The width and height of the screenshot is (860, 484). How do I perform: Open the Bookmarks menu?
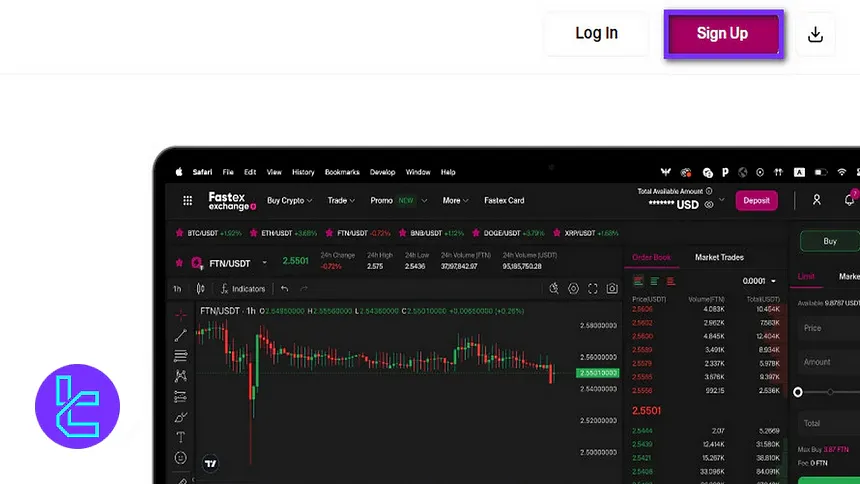coord(342,172)
